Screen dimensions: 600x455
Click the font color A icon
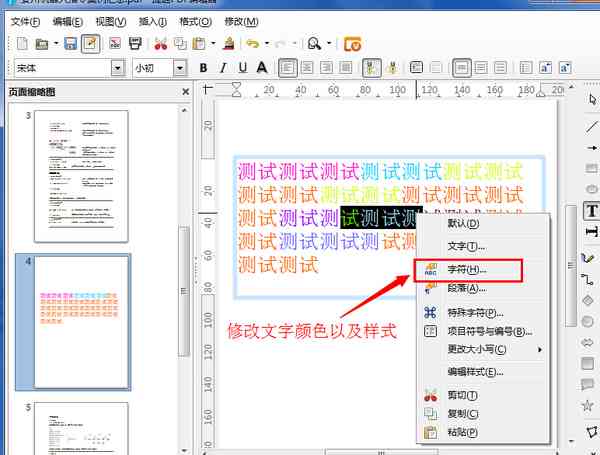[262, 68]
